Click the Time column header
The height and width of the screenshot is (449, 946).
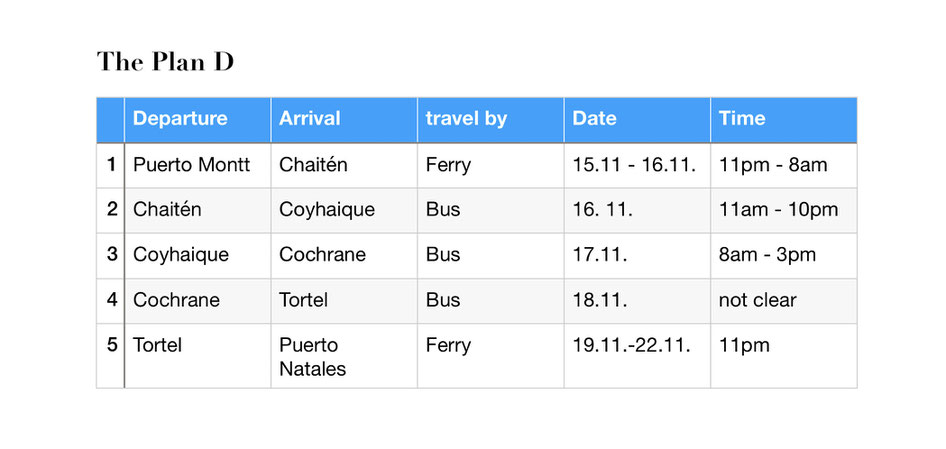pyautogui.click(x=784, y=119)
